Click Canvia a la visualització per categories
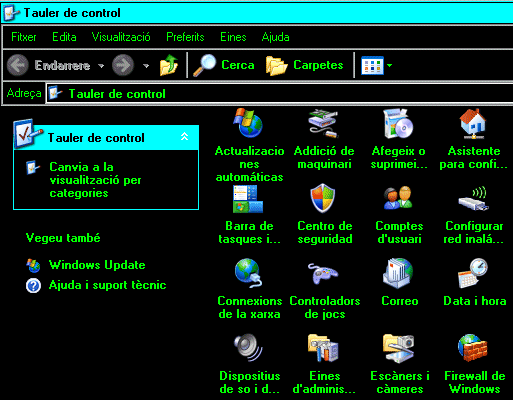 coord(95,180)
